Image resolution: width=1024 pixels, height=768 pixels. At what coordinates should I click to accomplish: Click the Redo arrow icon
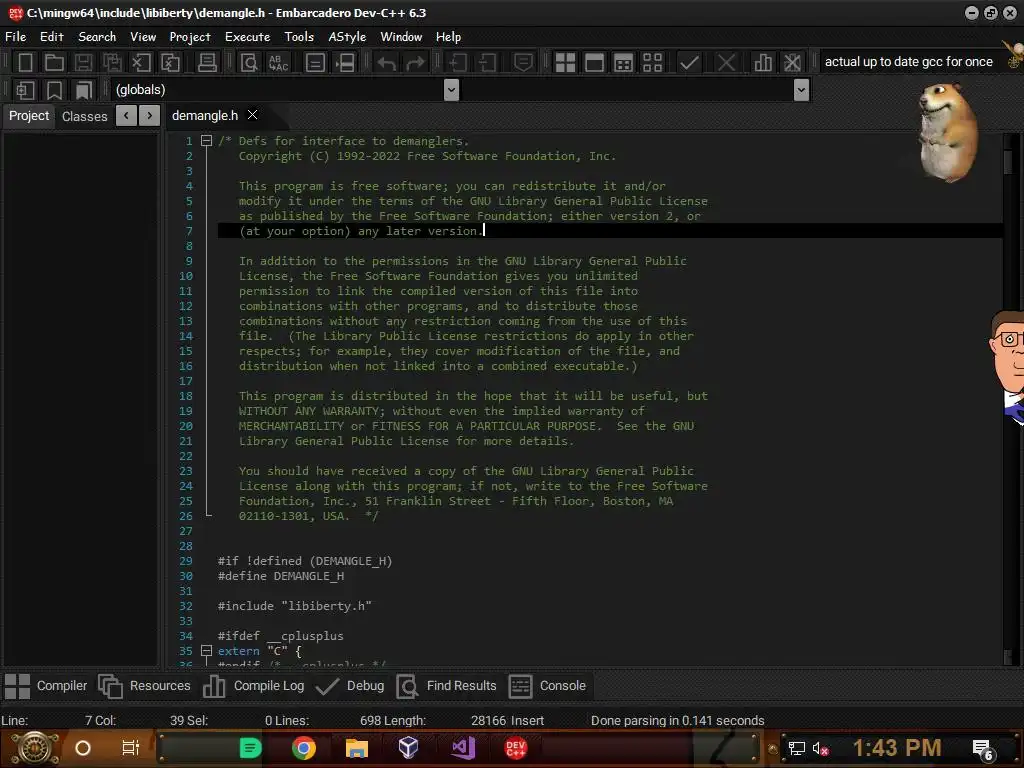415,63
